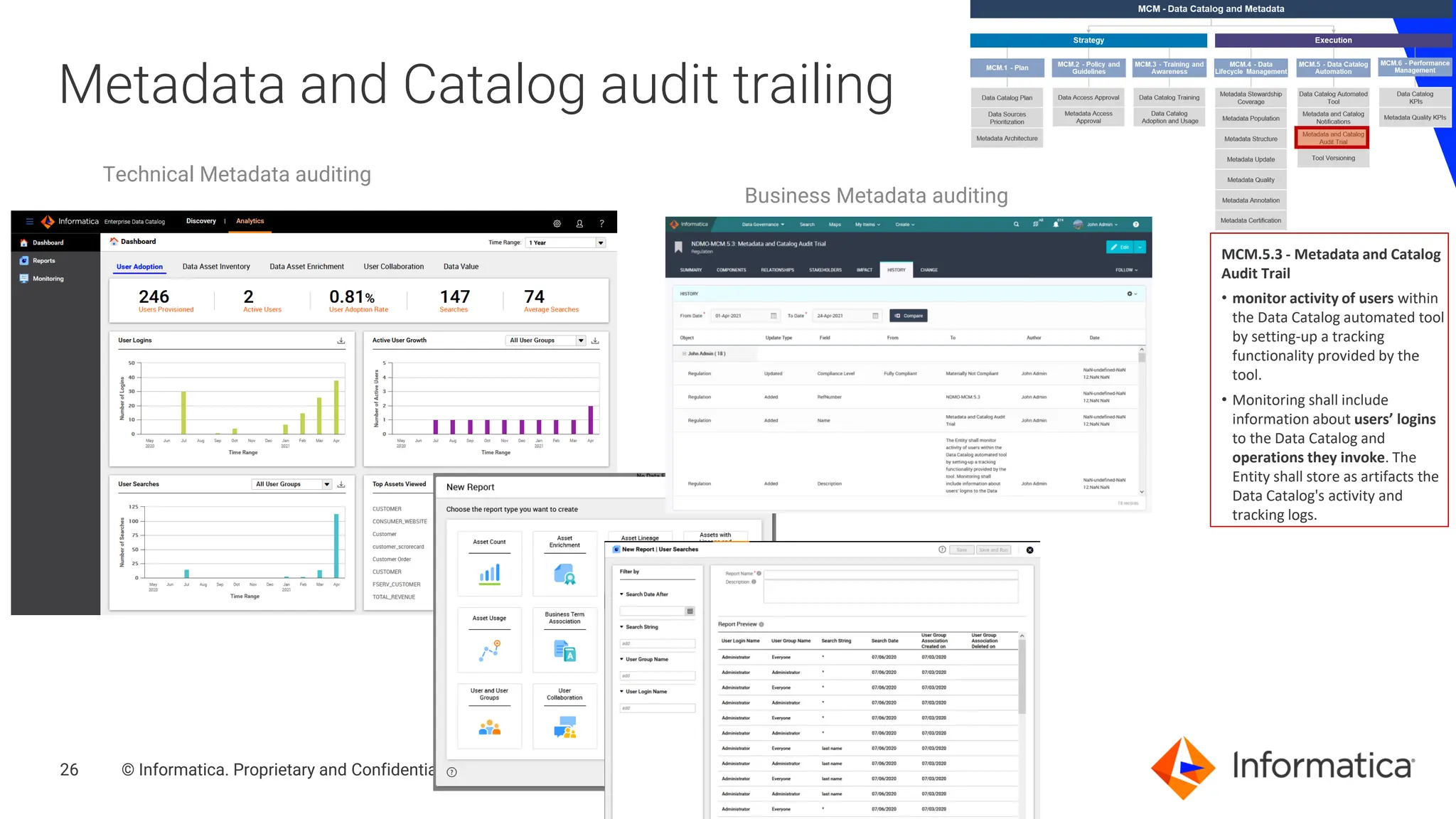Click the Edit button on the regulation
This screenshot has height=819, width=1456.
point(1120,247)
